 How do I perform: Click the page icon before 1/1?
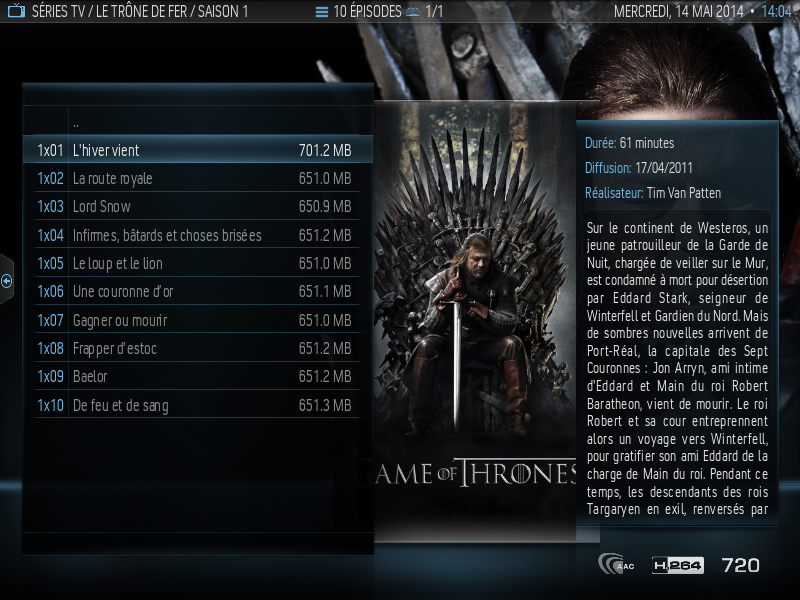pos(413,12)
